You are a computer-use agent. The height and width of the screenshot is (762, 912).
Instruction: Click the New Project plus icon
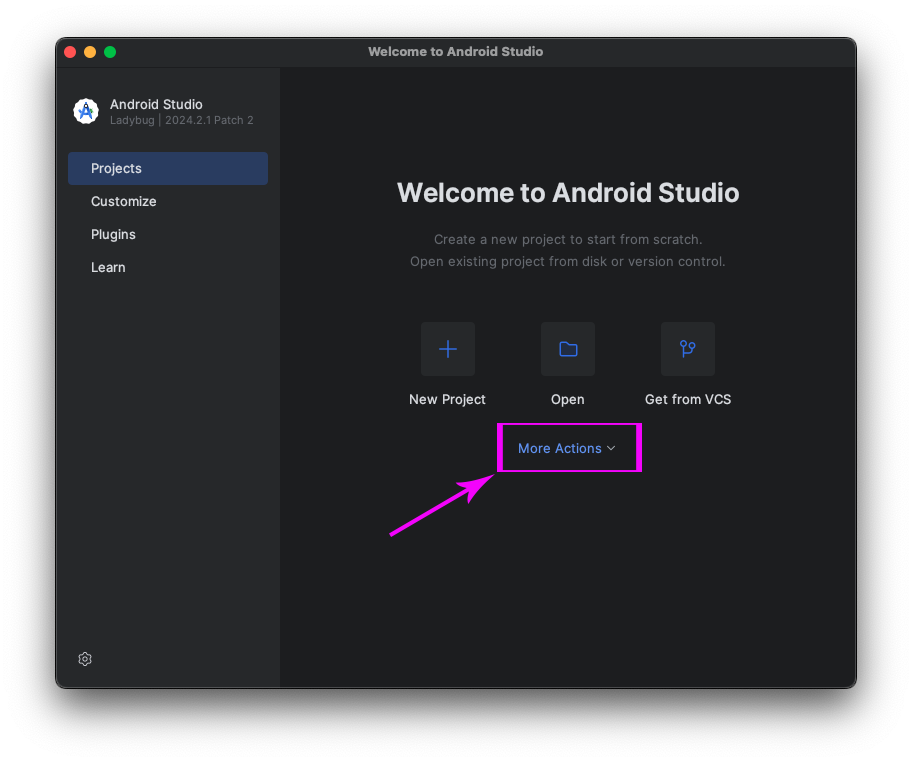pos(448,349)
